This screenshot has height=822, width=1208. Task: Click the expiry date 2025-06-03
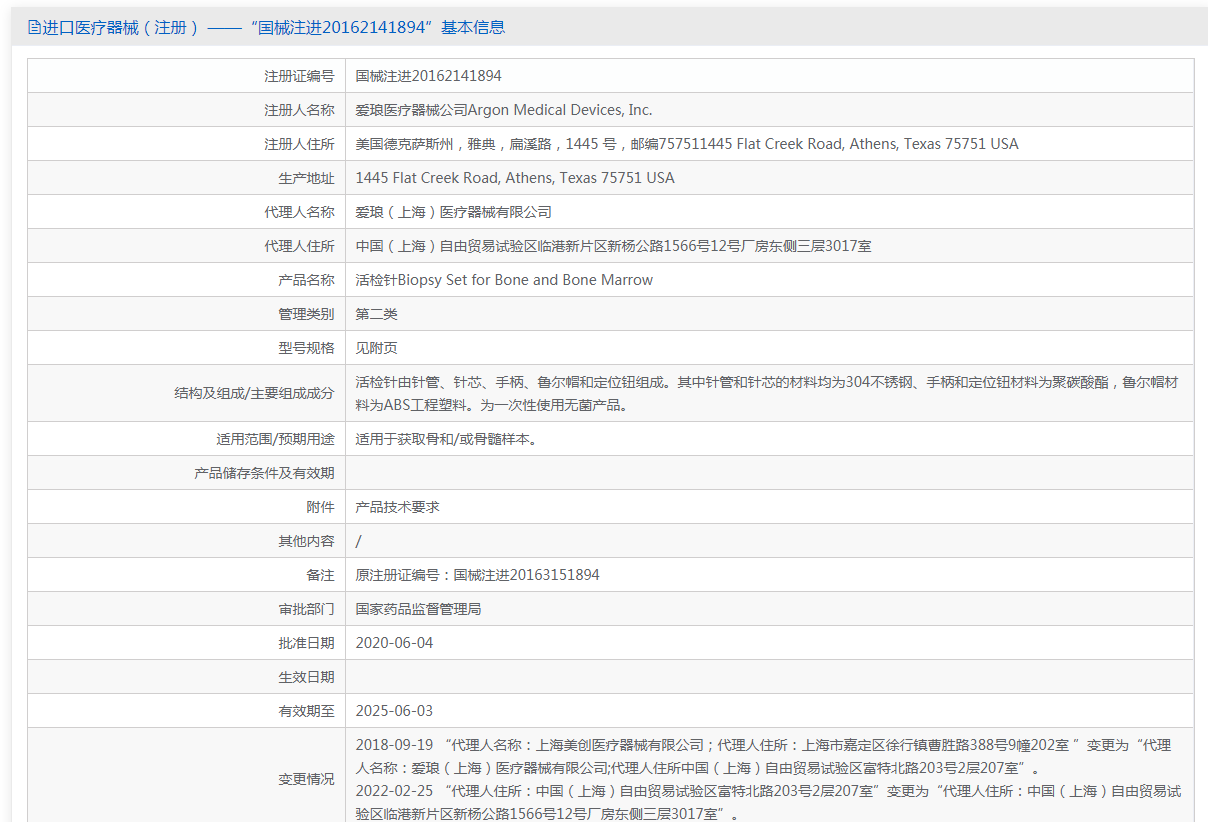pos(394,711)
